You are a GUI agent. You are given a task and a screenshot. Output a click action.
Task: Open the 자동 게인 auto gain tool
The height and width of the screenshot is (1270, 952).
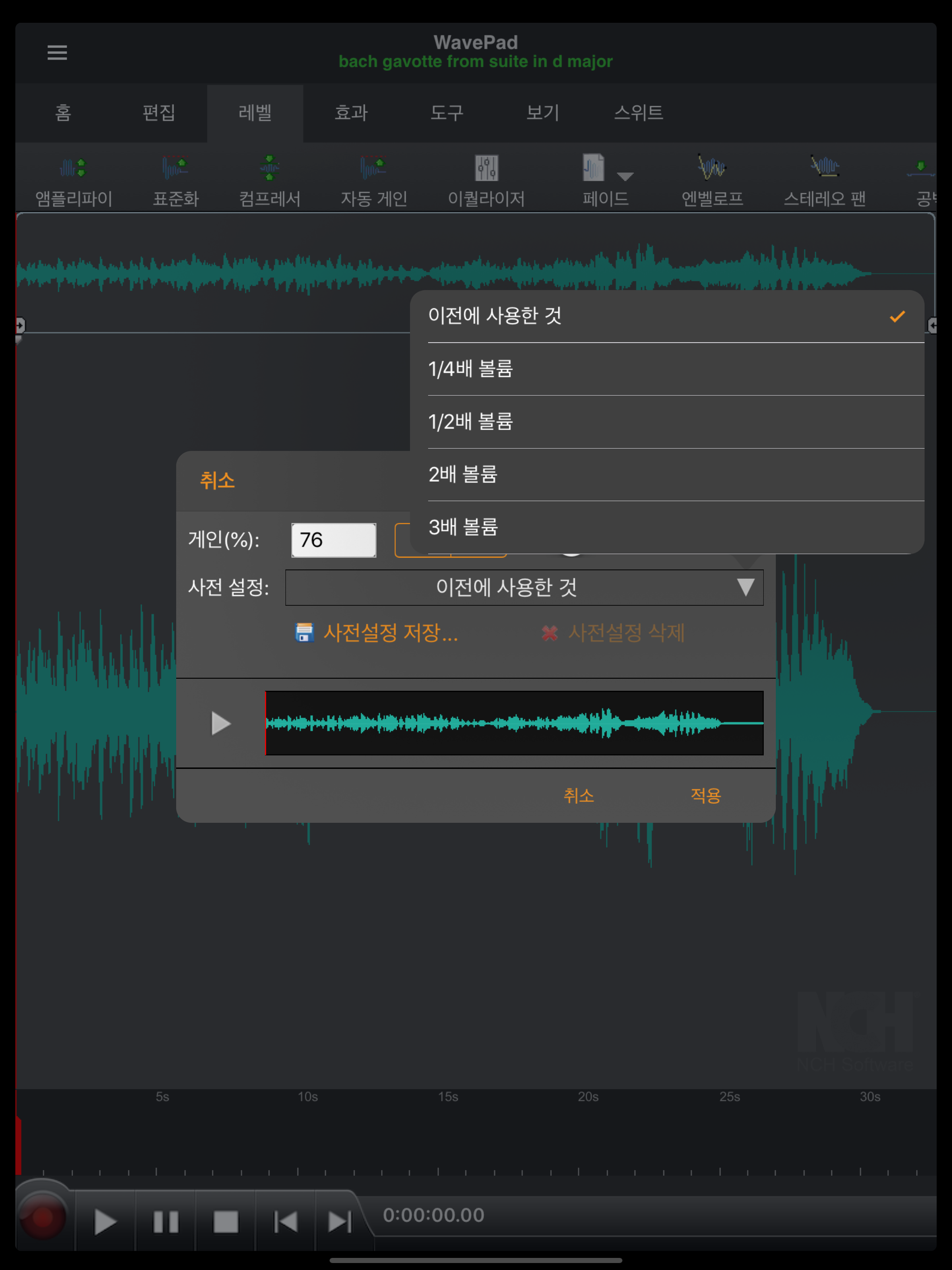373,181
